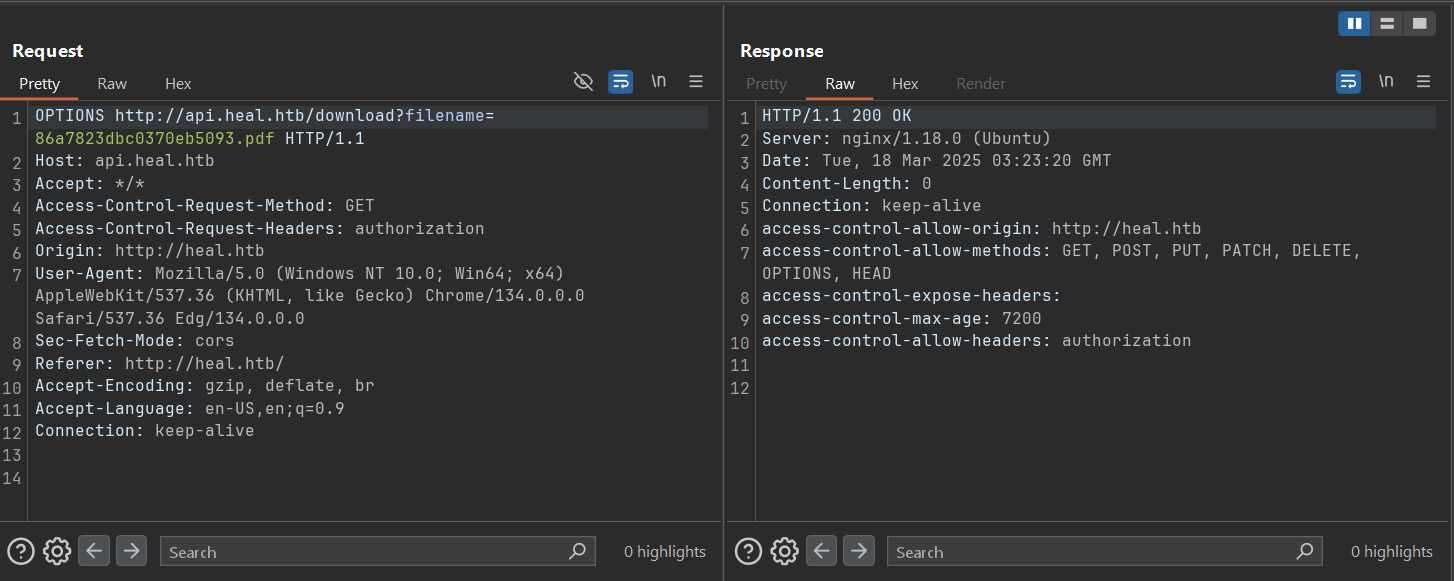Switch to the Raw tab in Response panel
Image resolution: width=1454 pixels, height=581 pixels.
(x=840, y=84)
